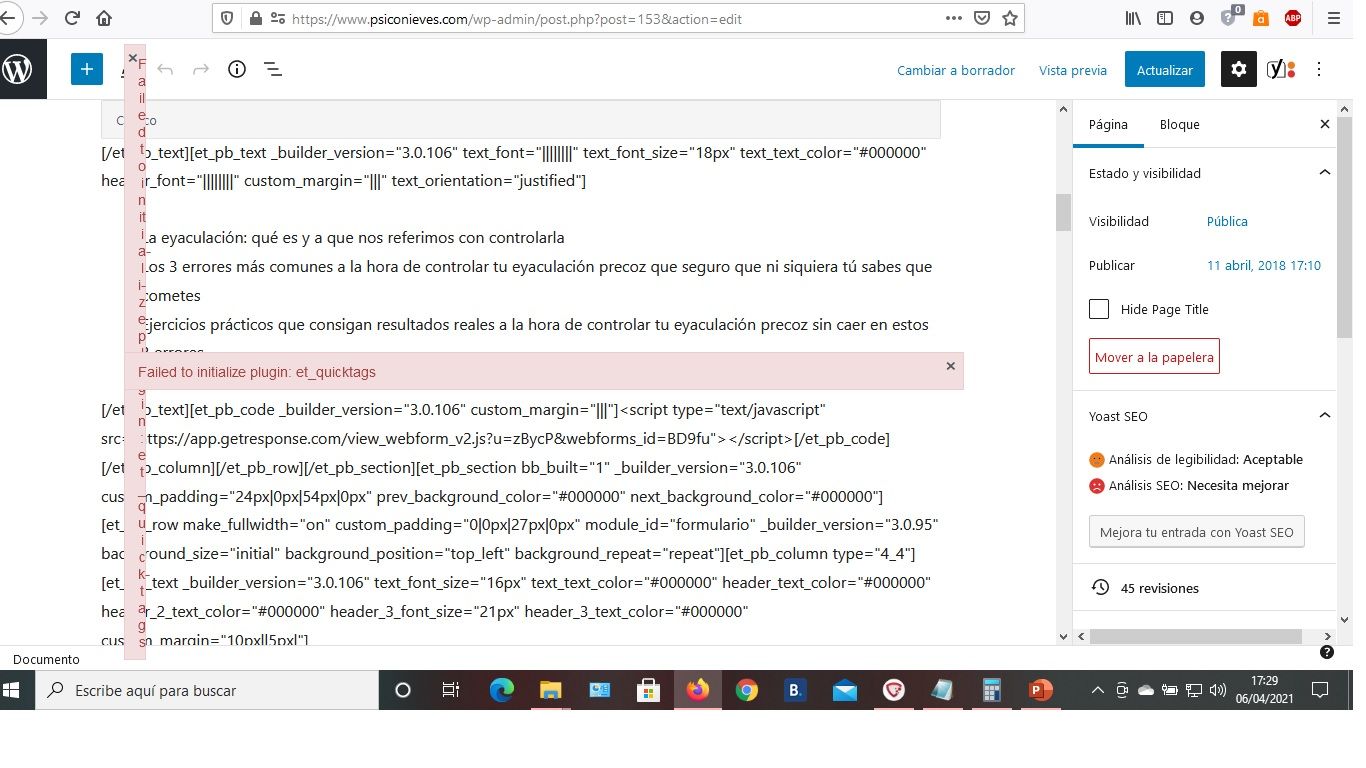The image size is (1366, 768).
Task: Go to Firefox home page
Action: [104, 18]
